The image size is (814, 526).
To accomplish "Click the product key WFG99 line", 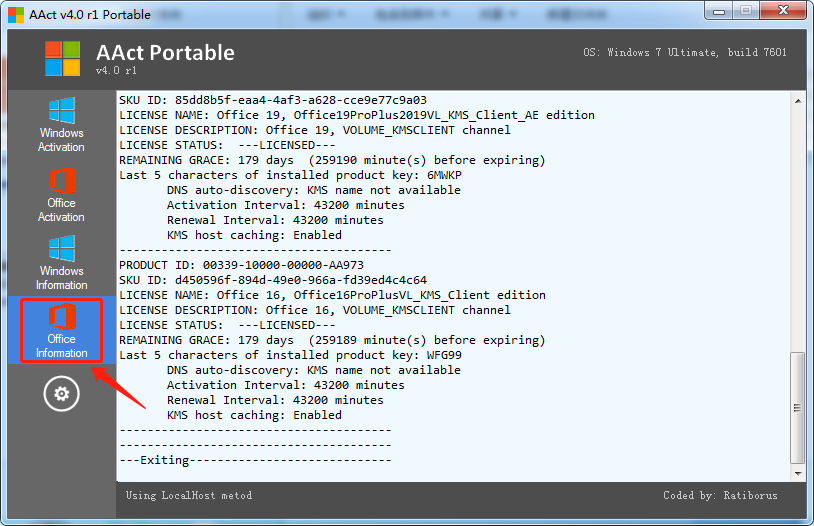I will 290,356.
